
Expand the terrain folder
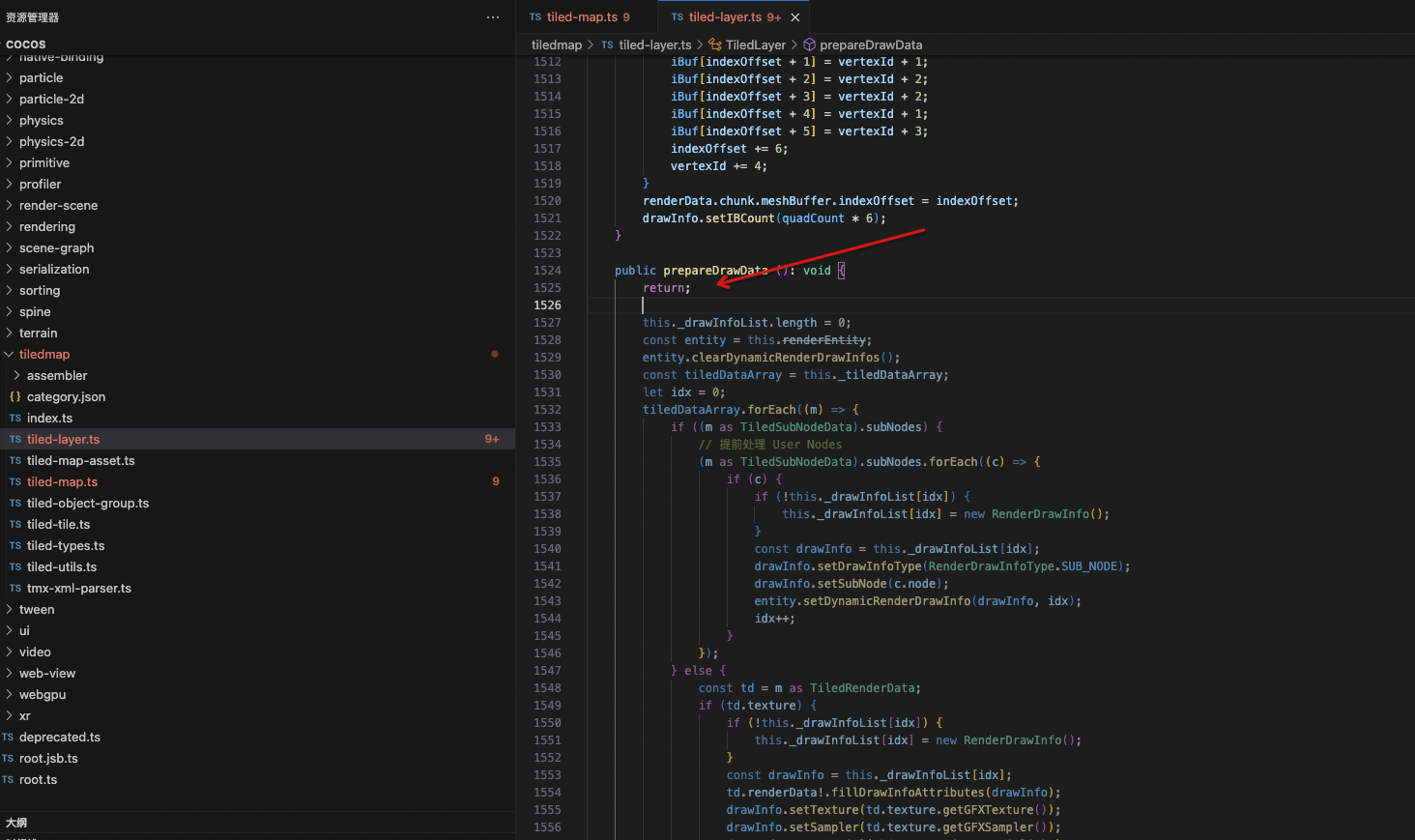point(257,333)
